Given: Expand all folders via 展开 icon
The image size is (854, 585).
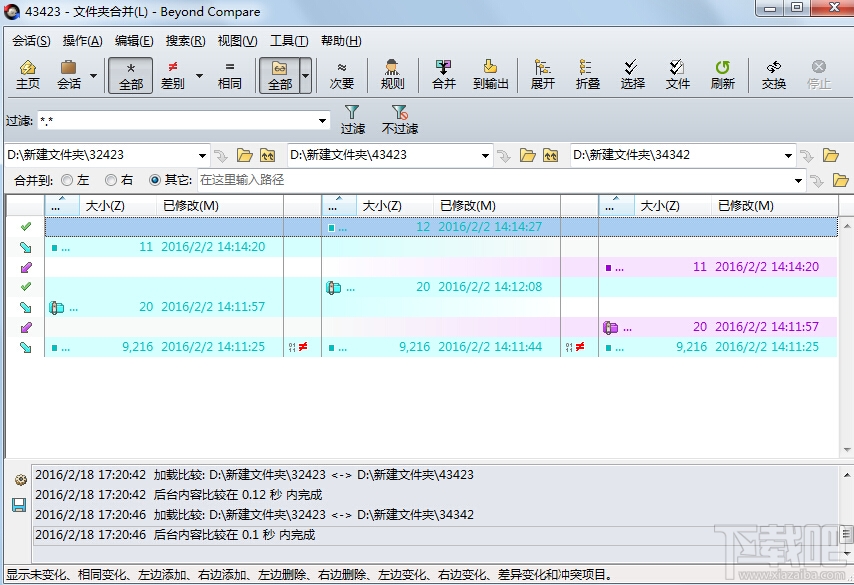Looking at the screenshot, I should pyautogui.click(x=542, y=75).
